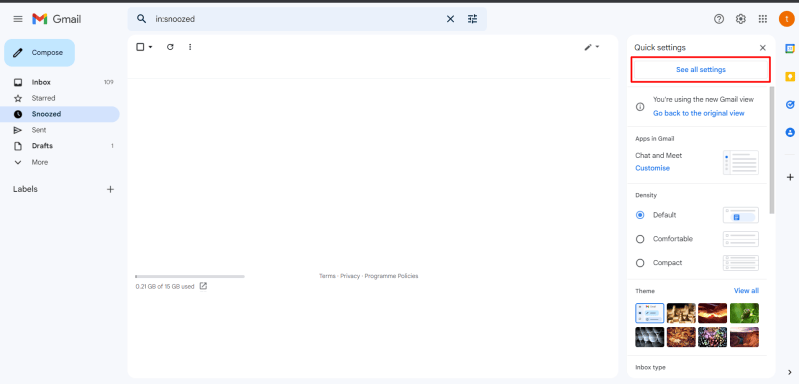Open Programme Policies link

coord(391,276)
